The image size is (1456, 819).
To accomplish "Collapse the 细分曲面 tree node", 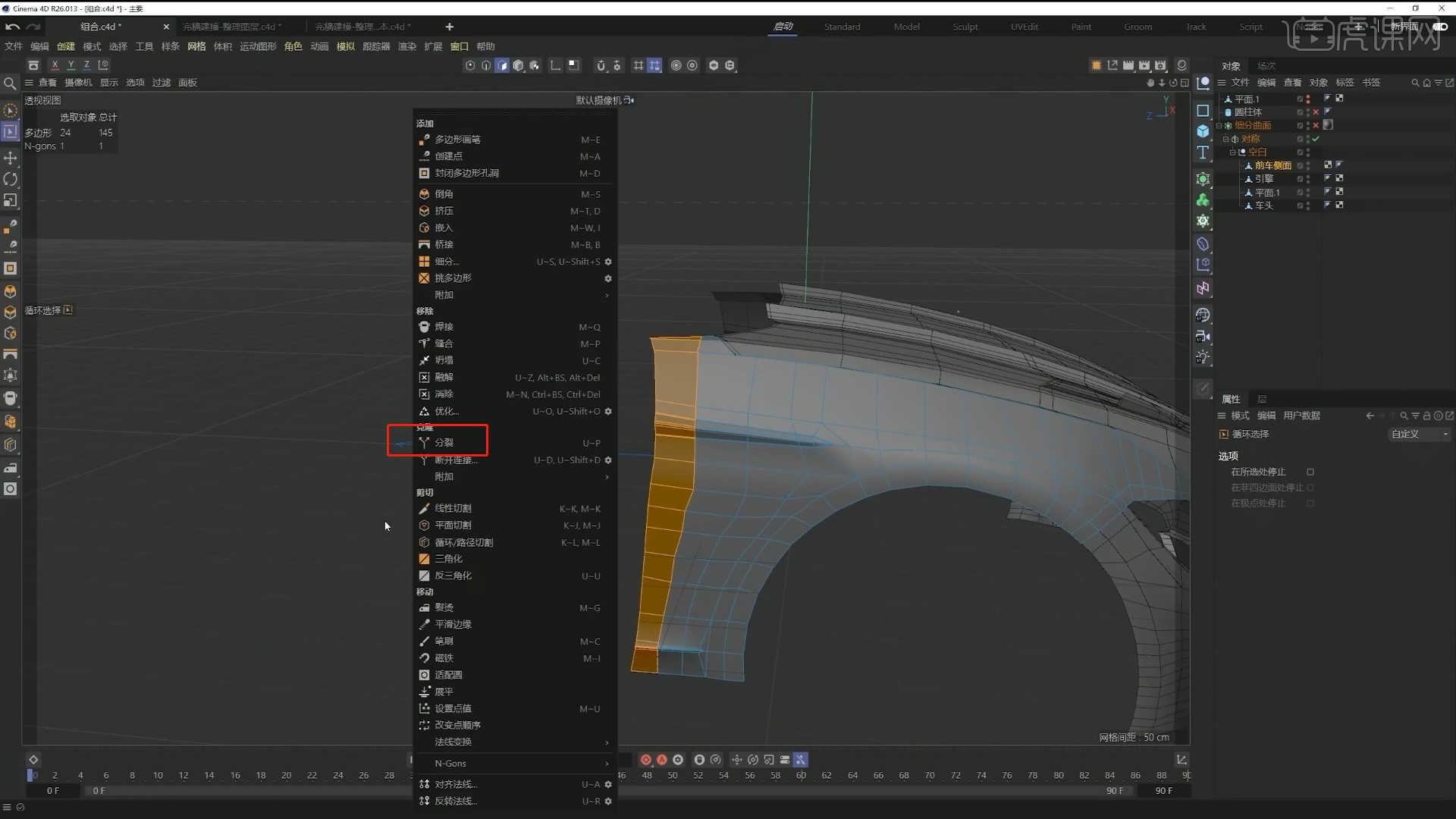I will pos(1219,126).
